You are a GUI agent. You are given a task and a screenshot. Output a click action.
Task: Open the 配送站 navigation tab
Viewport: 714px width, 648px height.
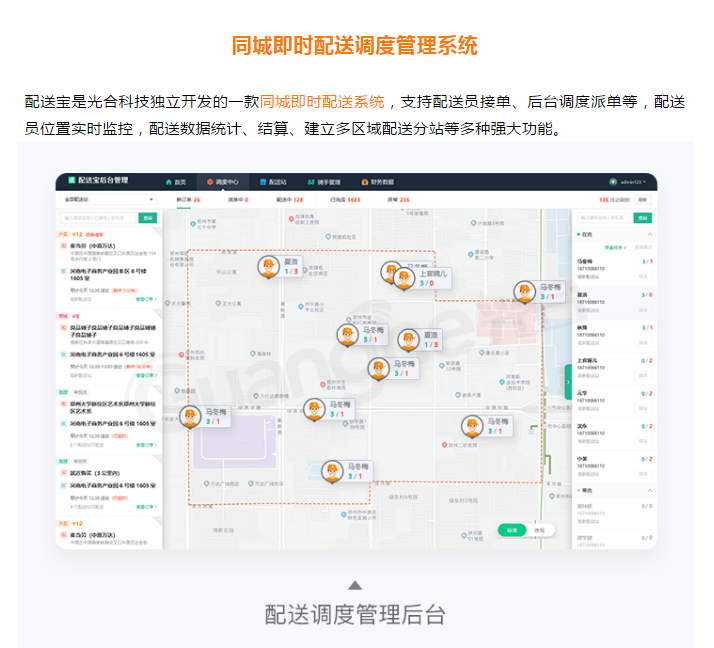273,182
